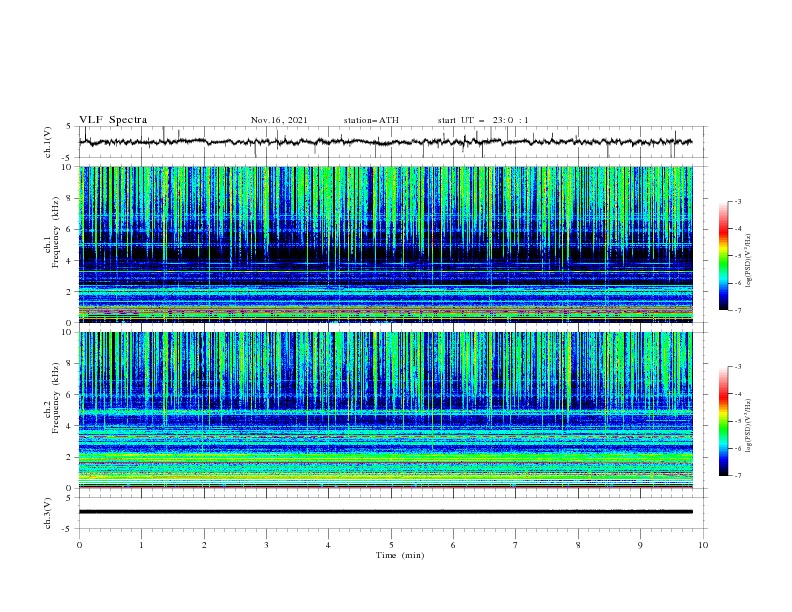Click inside the ch.2 spectrogram panel

tap(386, 410)
